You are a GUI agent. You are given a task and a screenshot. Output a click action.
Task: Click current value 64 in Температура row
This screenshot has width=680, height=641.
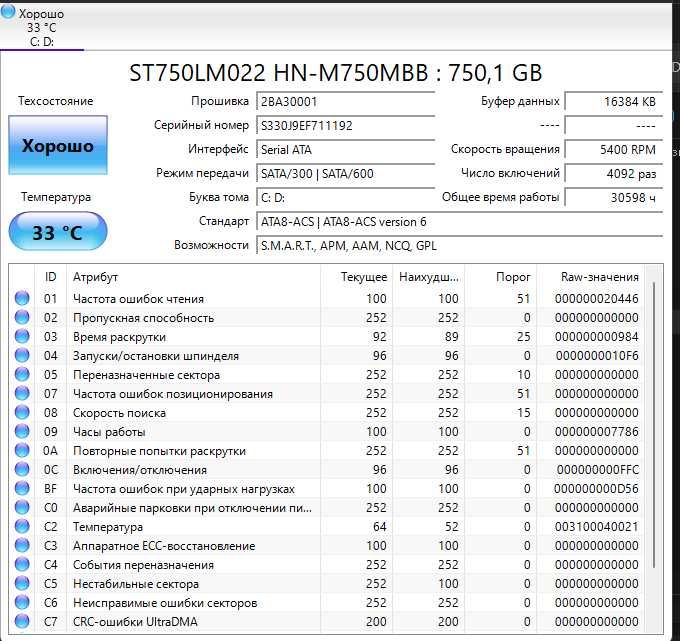[379, 527]
